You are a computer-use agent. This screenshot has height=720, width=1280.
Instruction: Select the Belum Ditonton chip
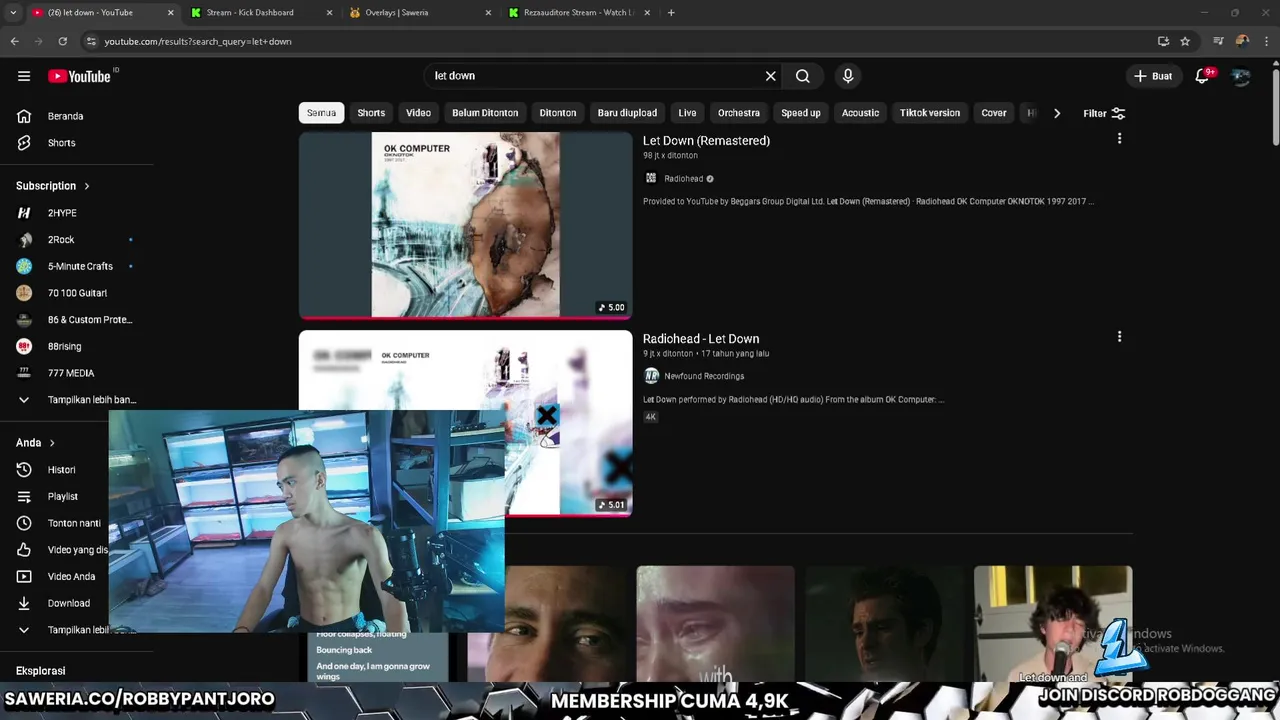pos(485,113)
